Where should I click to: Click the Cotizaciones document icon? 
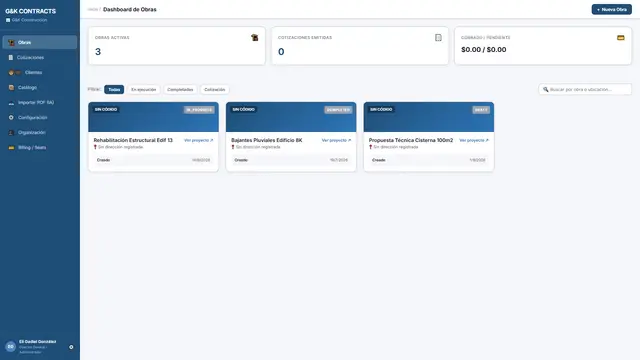tap(11, 58)
